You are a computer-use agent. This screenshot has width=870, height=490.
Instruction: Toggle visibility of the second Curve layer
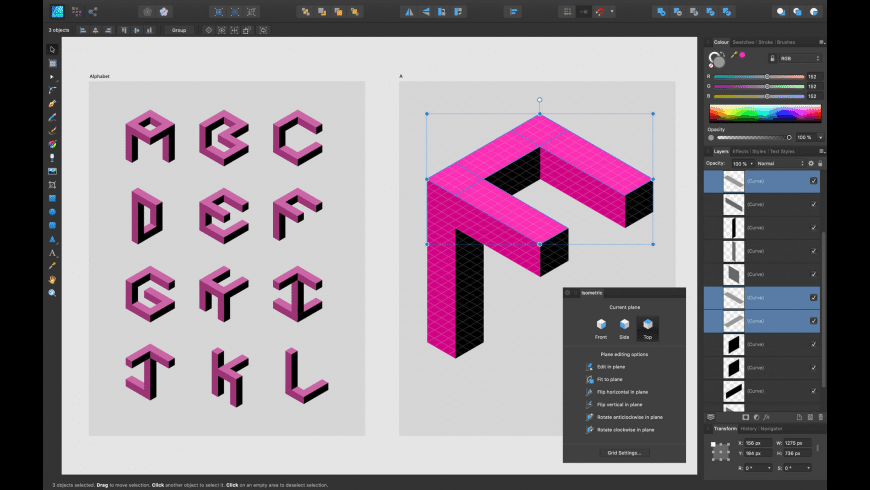point(813,204)
